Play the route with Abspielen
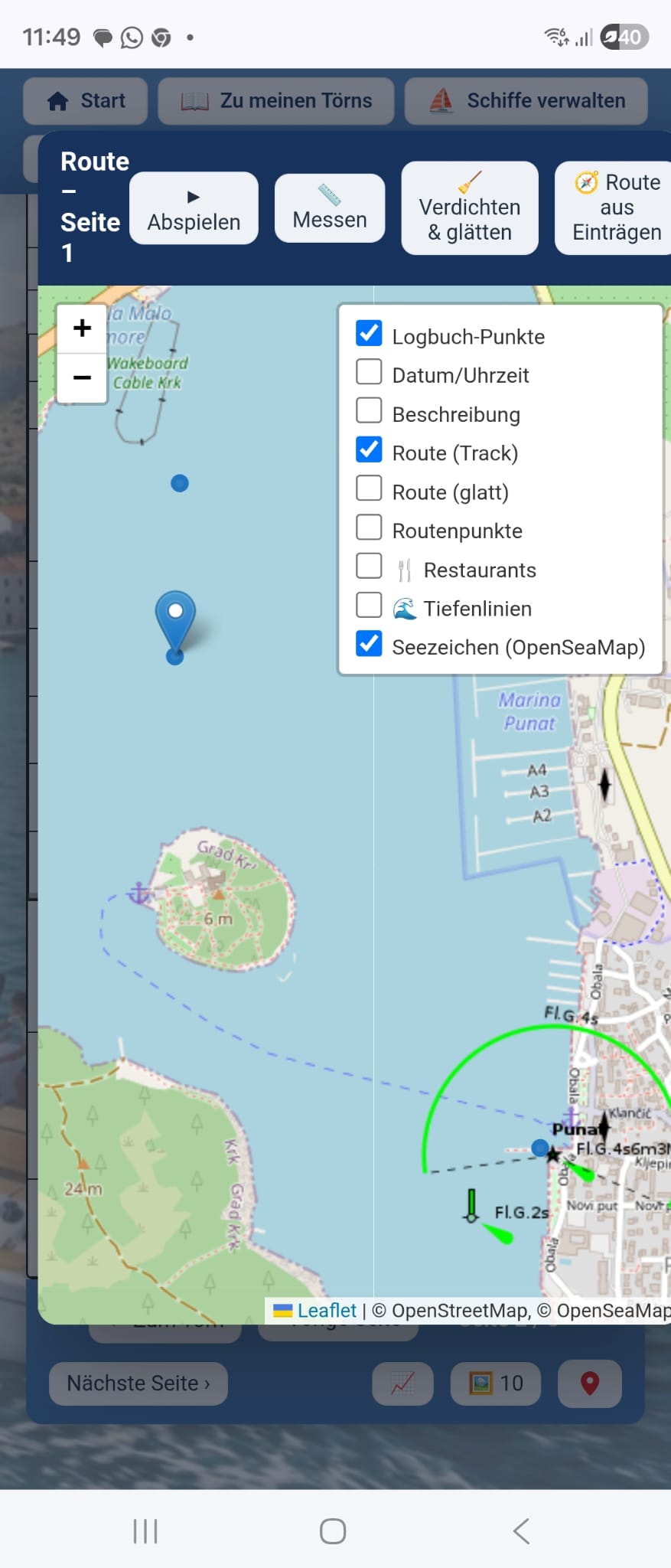The height and width of the screenshot is (1568, 671). pyautogui.click(x=194, y=208)
